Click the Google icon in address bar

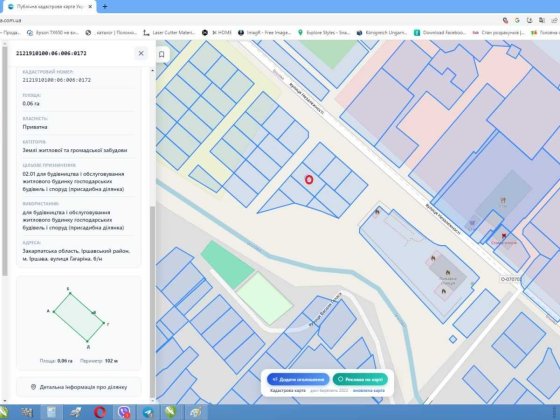pos(517,20)
